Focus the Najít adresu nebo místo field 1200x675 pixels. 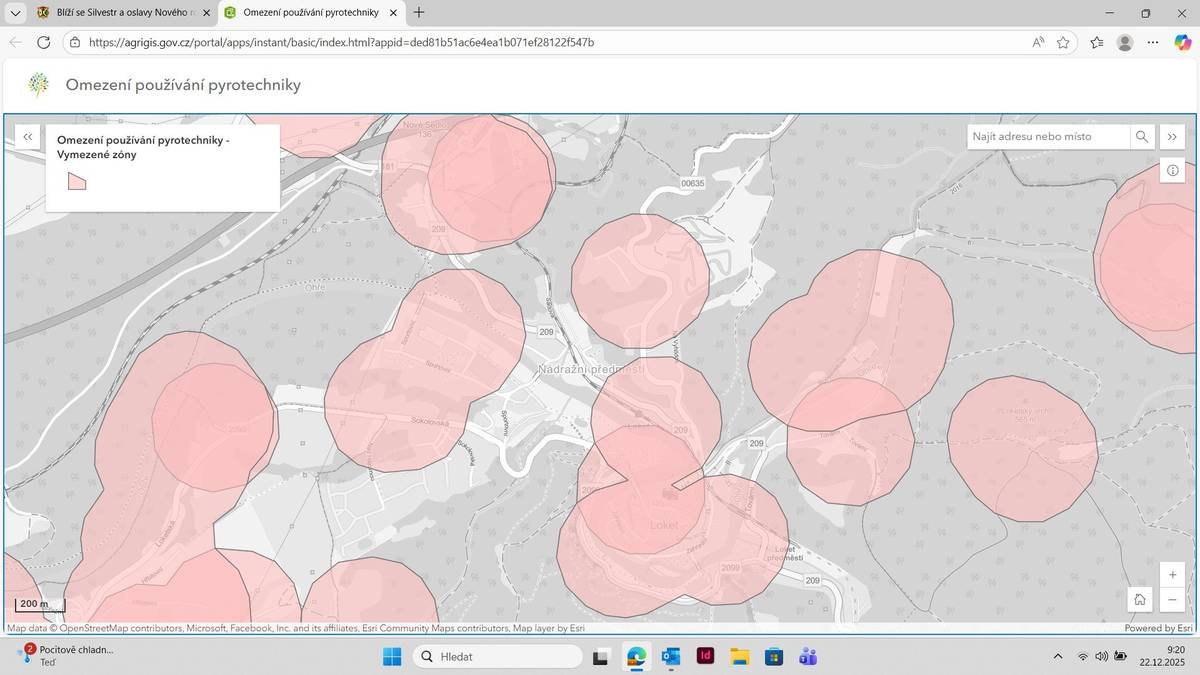point(1048,137)
